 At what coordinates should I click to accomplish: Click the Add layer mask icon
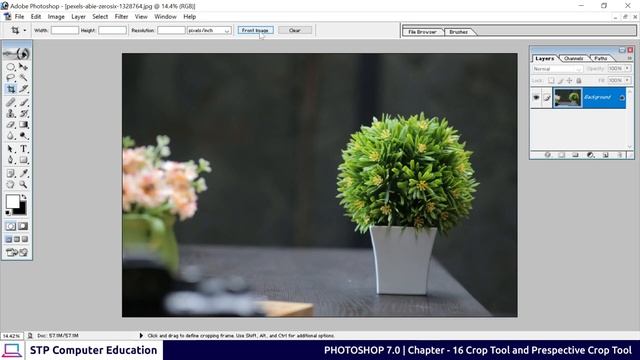[562, 155]
